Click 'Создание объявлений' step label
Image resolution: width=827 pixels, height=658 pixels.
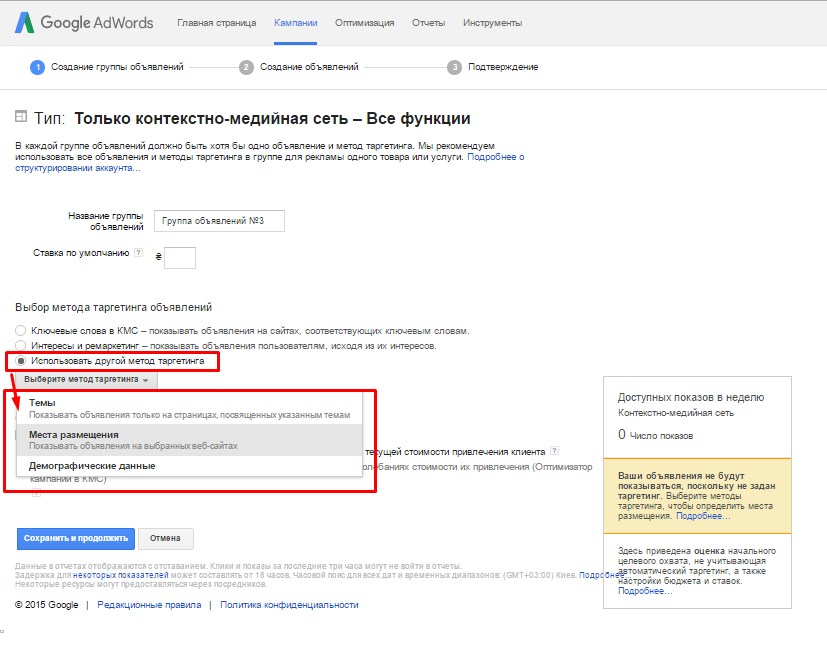309,67
